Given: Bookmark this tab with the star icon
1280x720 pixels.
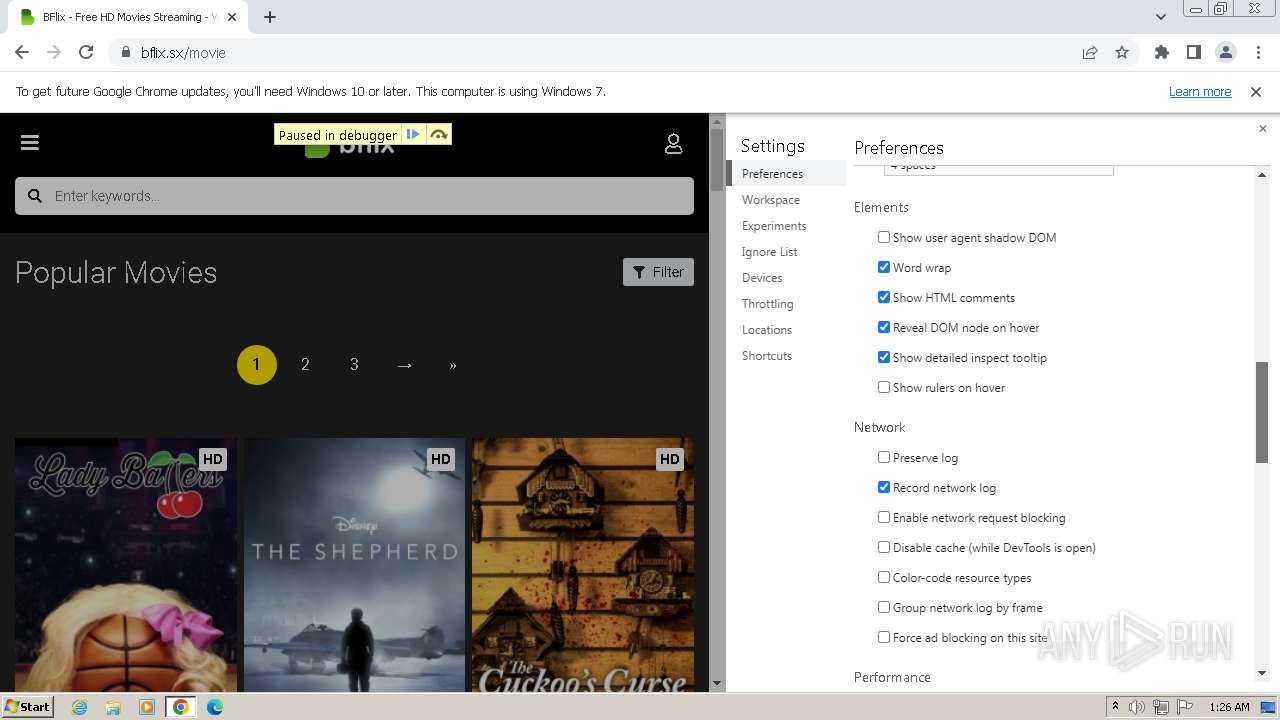Looking at the screenshot, I should [x=1122, y=52].
